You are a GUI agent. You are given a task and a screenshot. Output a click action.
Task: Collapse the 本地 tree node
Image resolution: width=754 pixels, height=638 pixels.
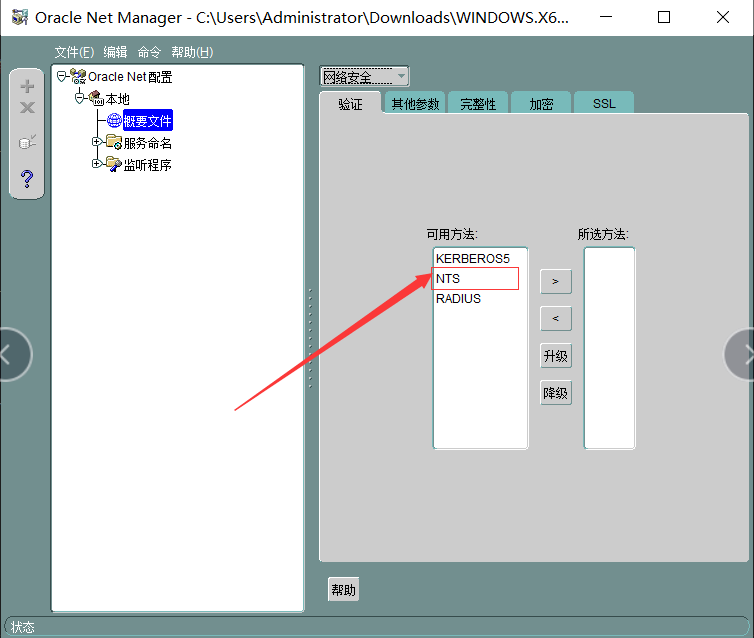[80, 99]
